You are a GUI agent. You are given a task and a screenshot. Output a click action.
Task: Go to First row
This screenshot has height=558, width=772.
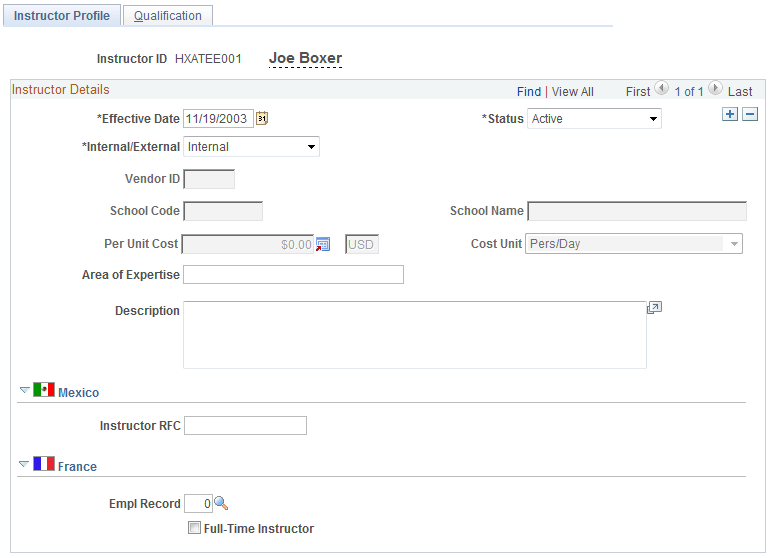click(638, 92)
